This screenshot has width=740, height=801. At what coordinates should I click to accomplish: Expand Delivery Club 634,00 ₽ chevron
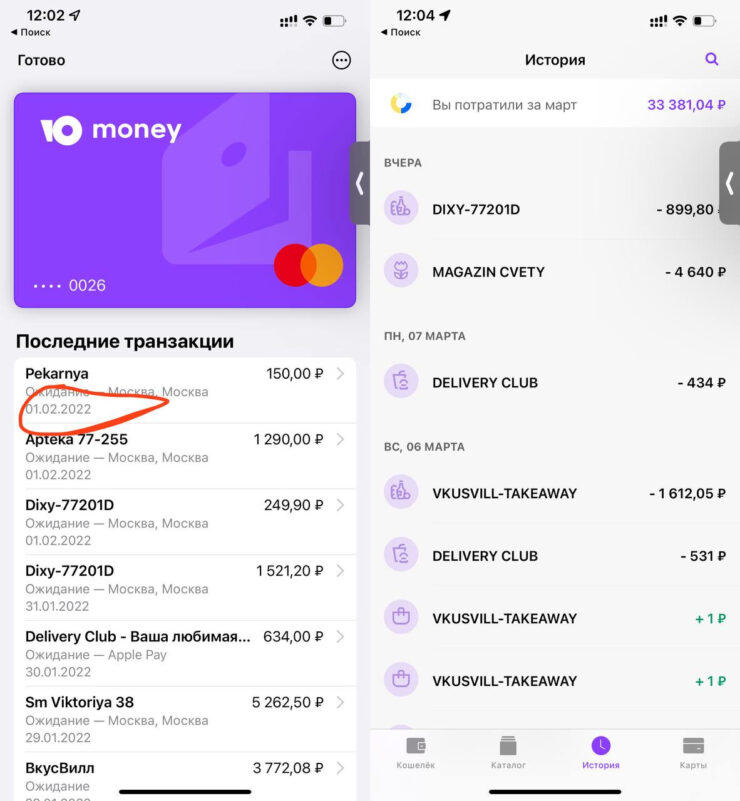click(x=340, y=637)
